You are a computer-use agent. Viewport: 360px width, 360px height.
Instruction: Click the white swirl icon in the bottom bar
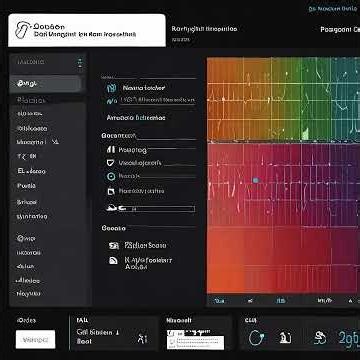tap(320, 338)
